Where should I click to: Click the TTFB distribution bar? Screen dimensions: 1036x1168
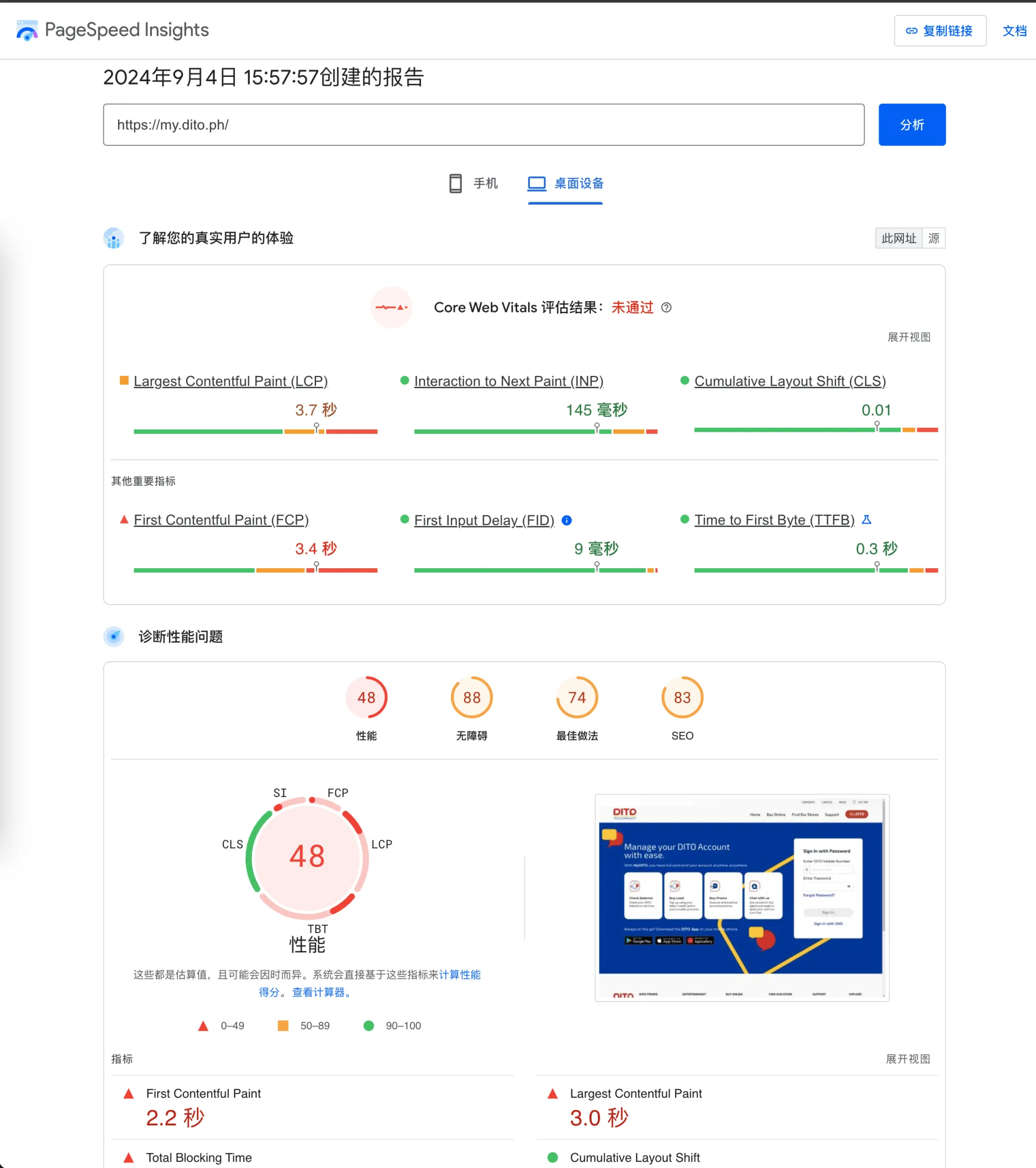pyautogui.click(x=816, y=570)
